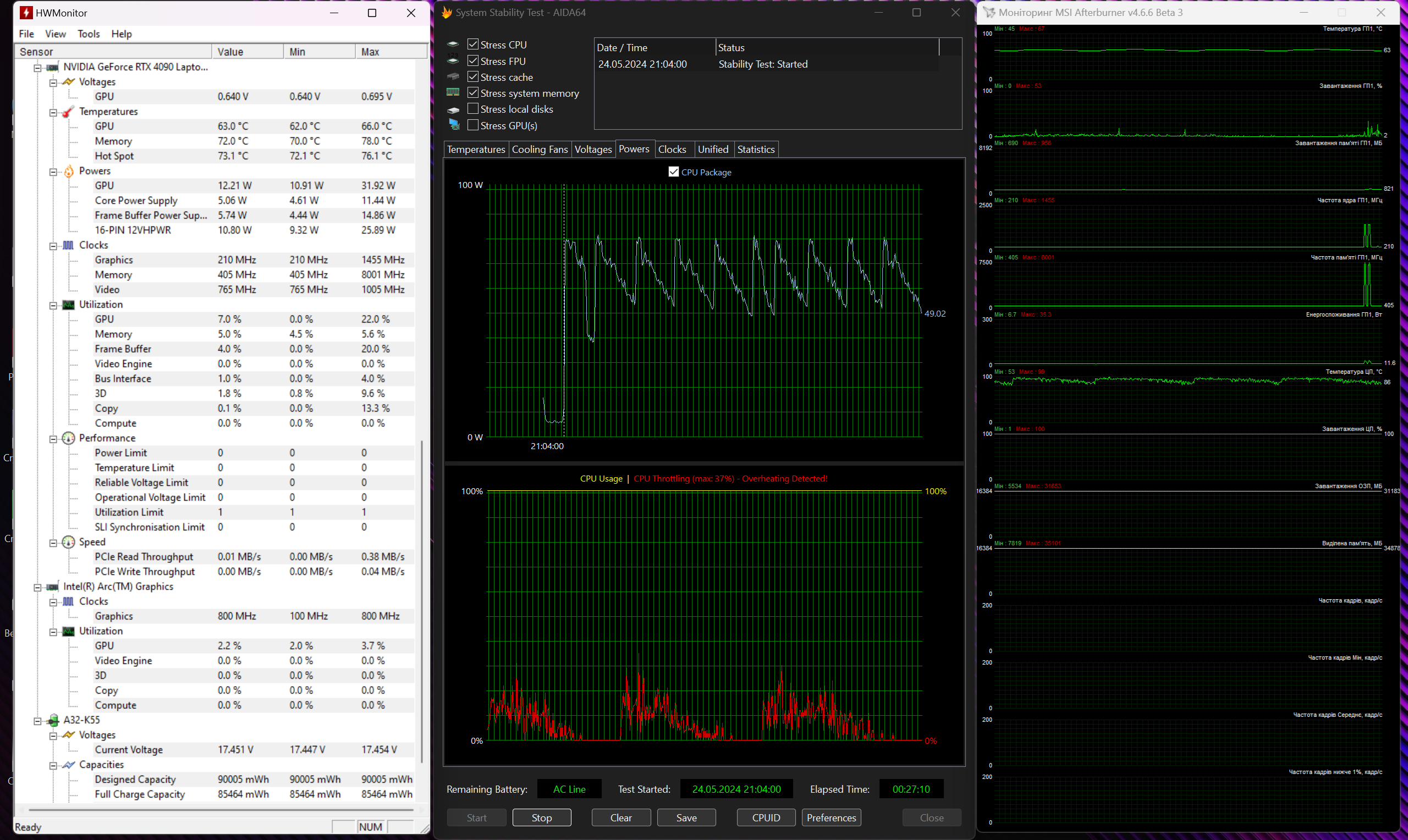Collapse the Intel(R) Arc(TM) Graphics tree node
This screenshot has height=840, width=1408.
click(x=37, y=587)
